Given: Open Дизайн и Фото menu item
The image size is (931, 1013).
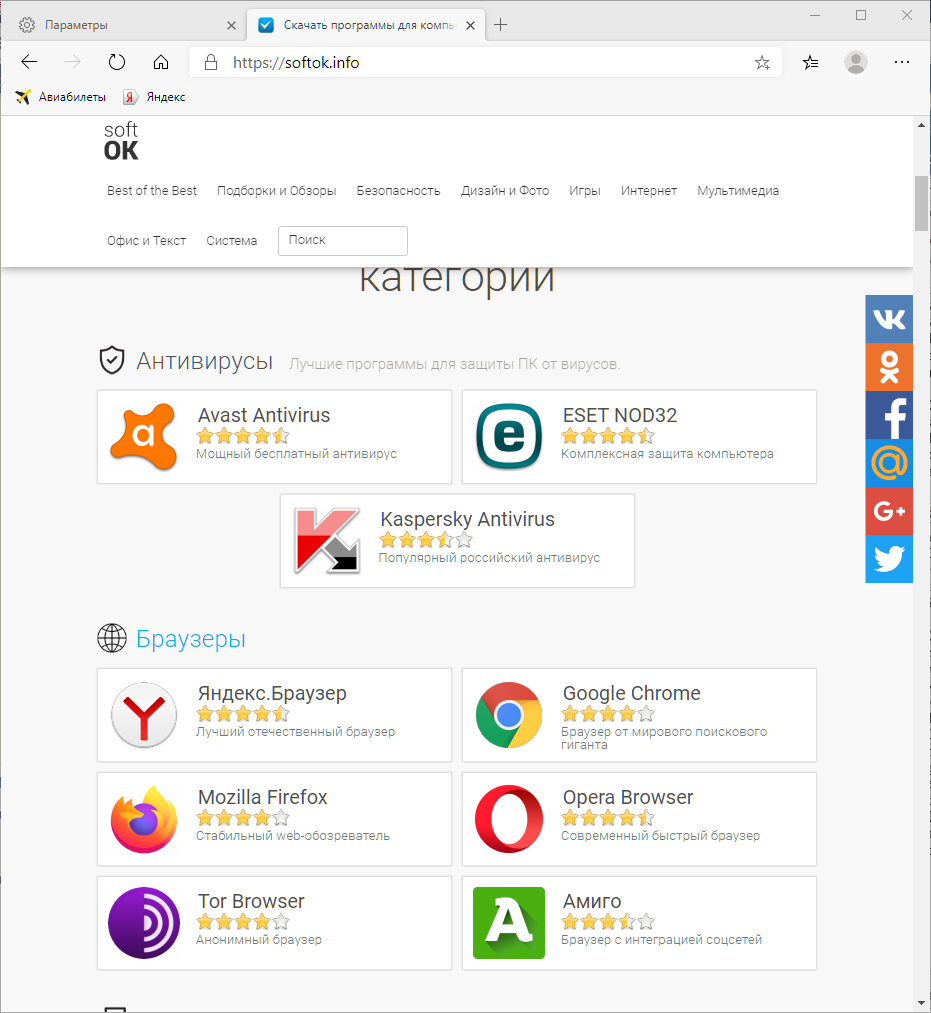Looking at the screenshot, I should [x=505, y=191].
